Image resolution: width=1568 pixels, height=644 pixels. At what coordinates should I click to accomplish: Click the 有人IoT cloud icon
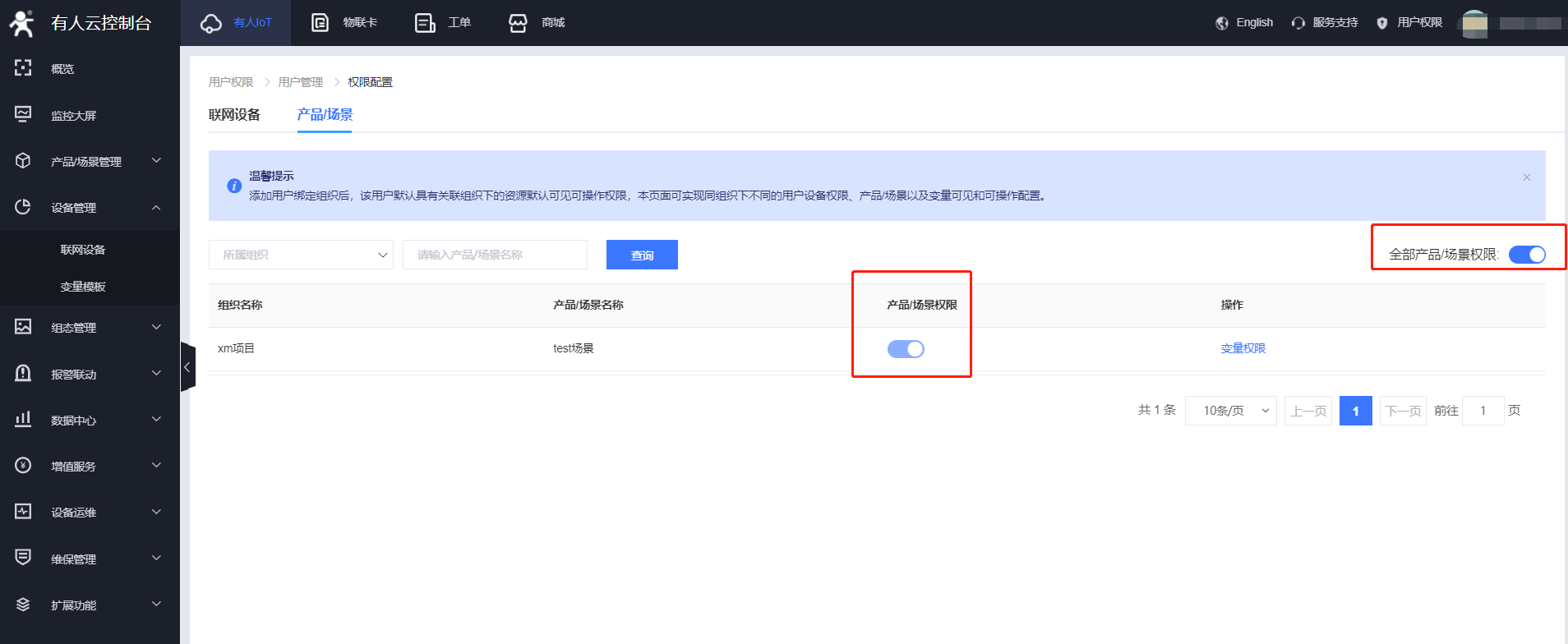click(211, 23)
